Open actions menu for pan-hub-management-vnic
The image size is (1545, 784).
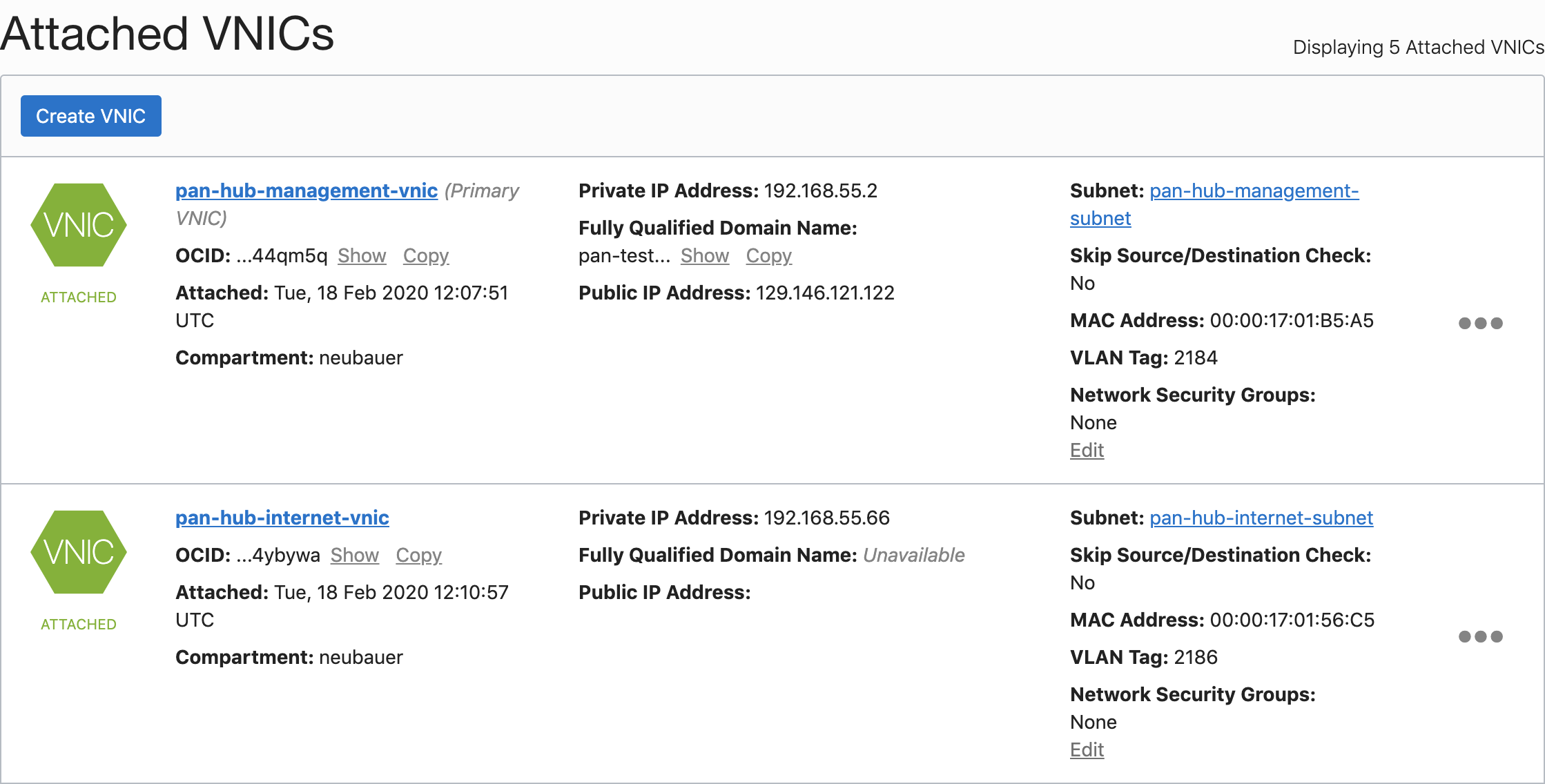(1480, 323)
